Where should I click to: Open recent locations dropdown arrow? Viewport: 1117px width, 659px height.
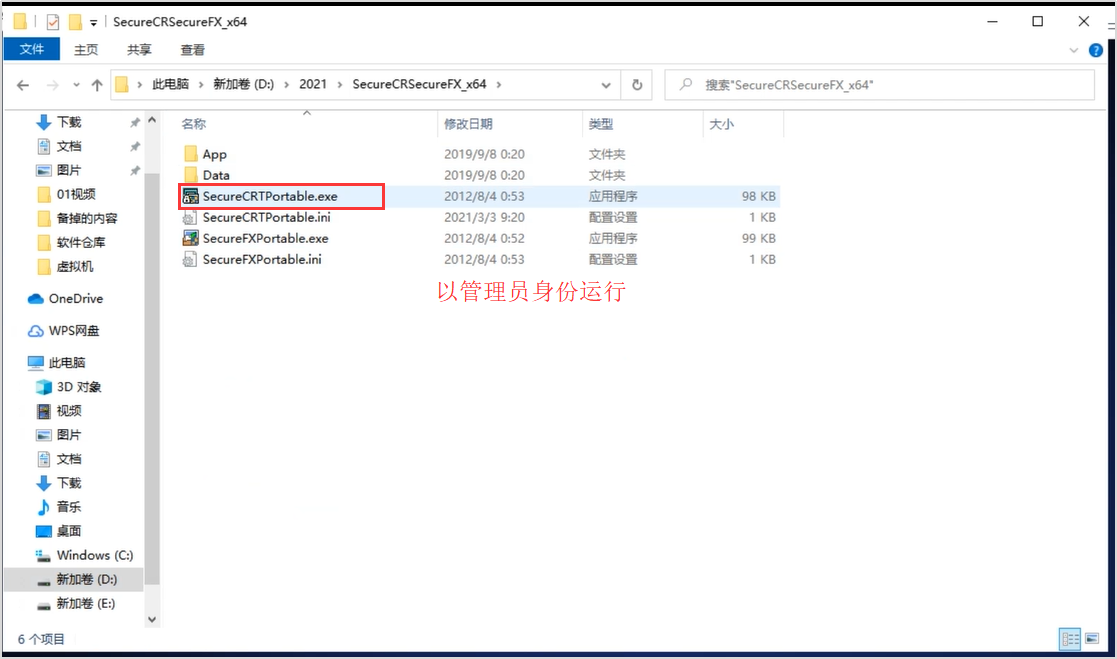pos(76,85)
